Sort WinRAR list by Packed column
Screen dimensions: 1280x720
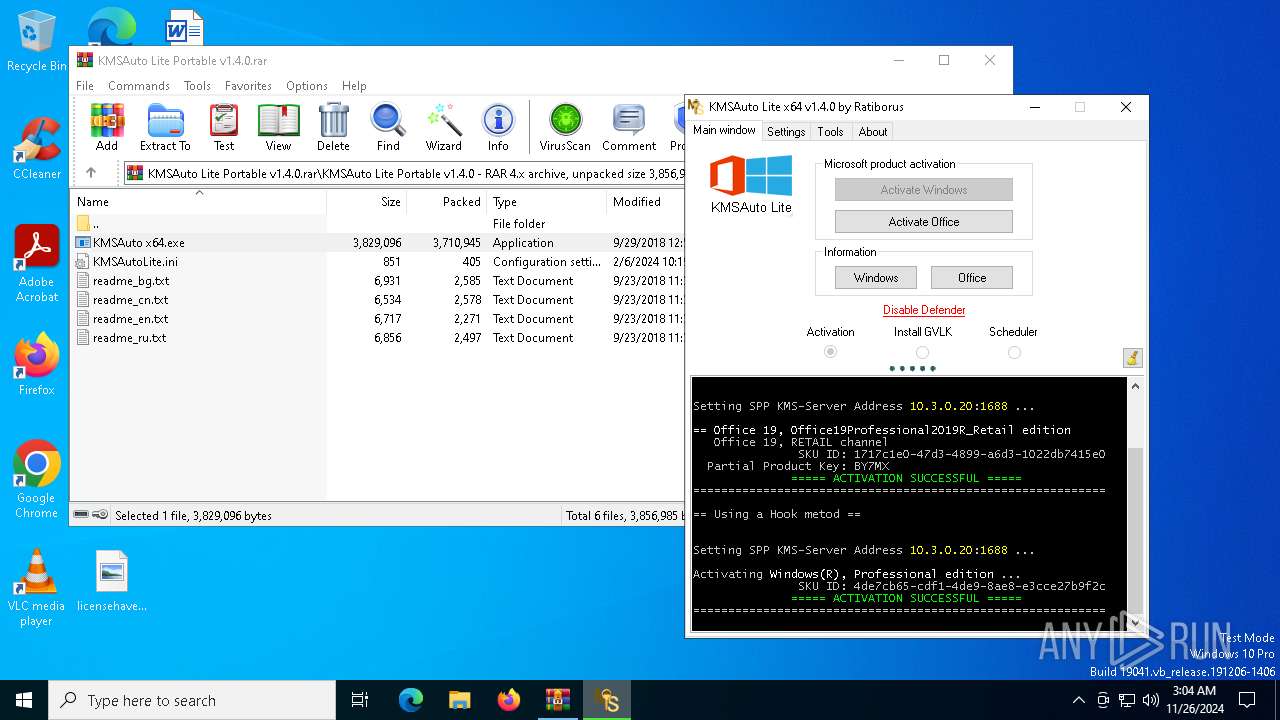coord(446,201)
